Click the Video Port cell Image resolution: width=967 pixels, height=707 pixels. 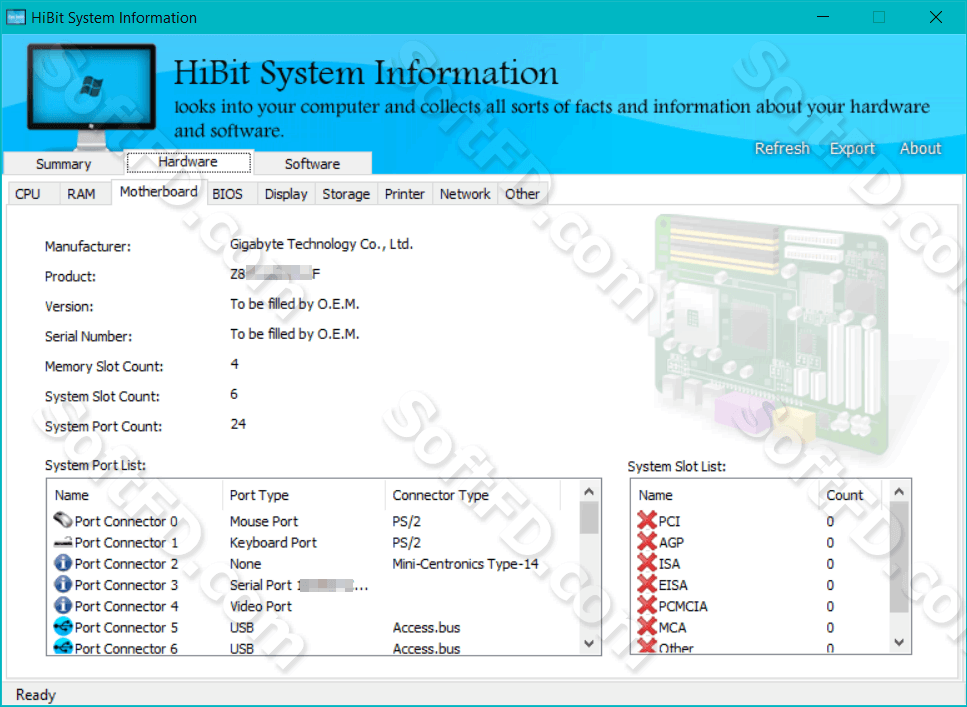click(x=260, y=606)
